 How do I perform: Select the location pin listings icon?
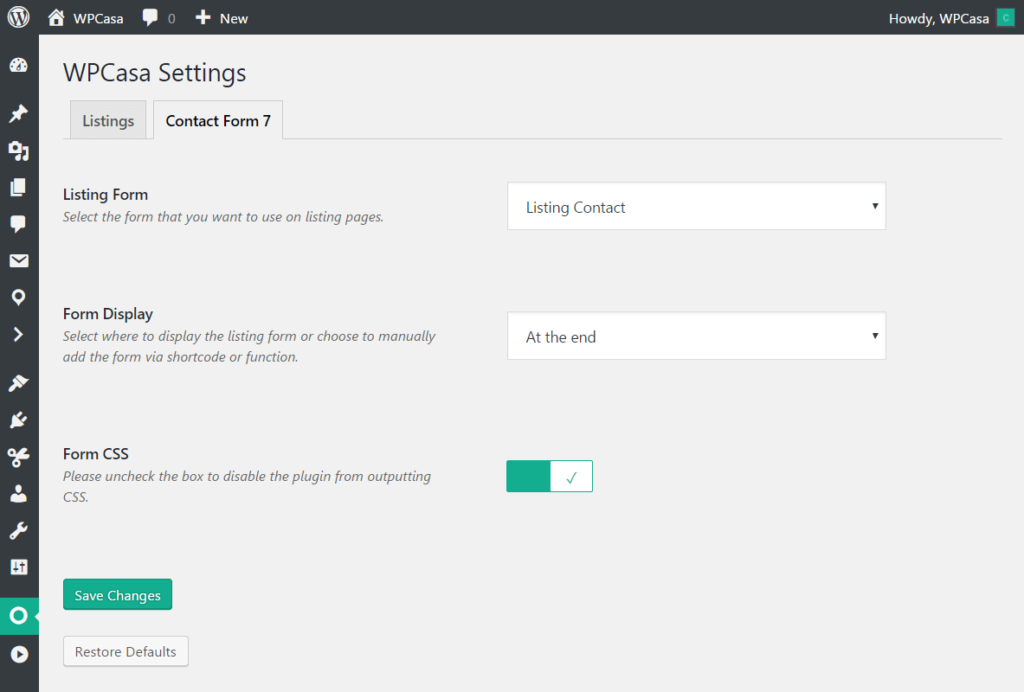tap(19, 297)
